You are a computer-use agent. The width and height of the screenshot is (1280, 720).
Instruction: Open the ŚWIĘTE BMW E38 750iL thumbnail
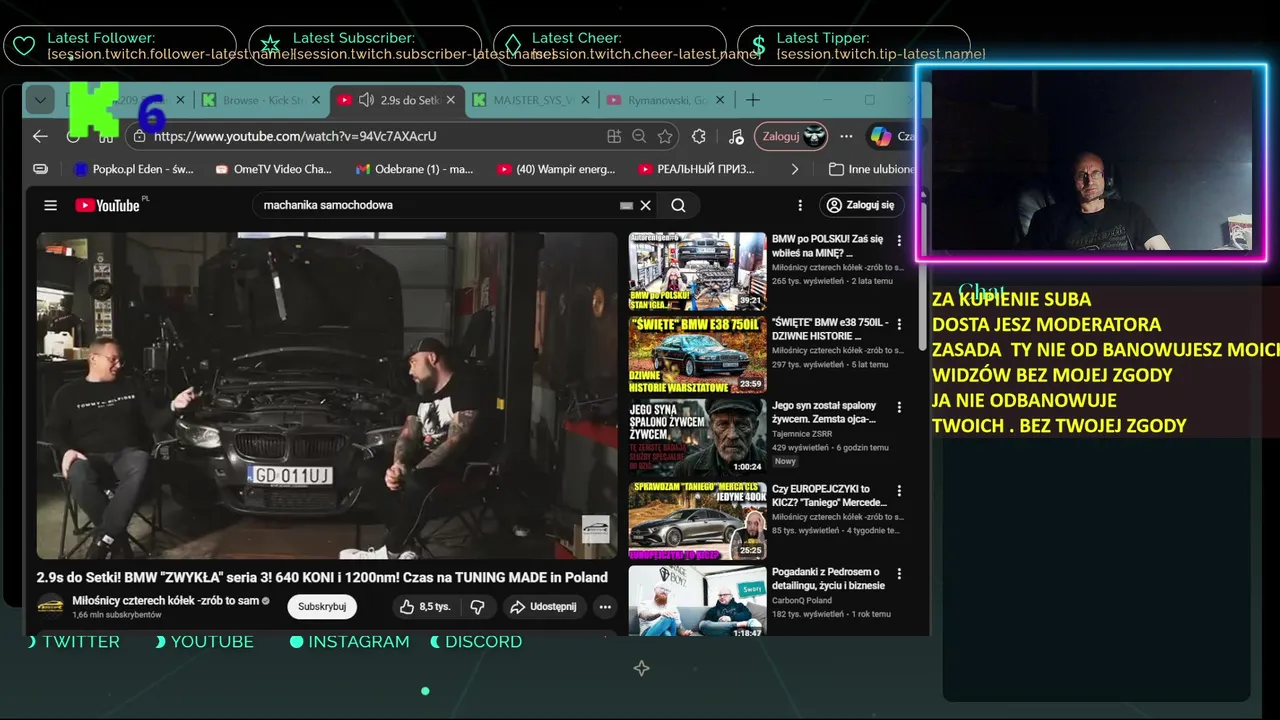(x=697, y=354)
